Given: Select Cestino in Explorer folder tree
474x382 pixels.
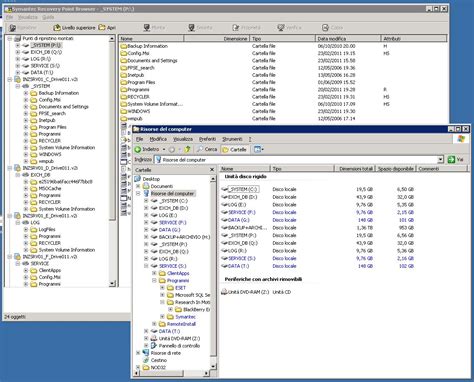Looking at the screenshot, I should (x=159, y=360).
